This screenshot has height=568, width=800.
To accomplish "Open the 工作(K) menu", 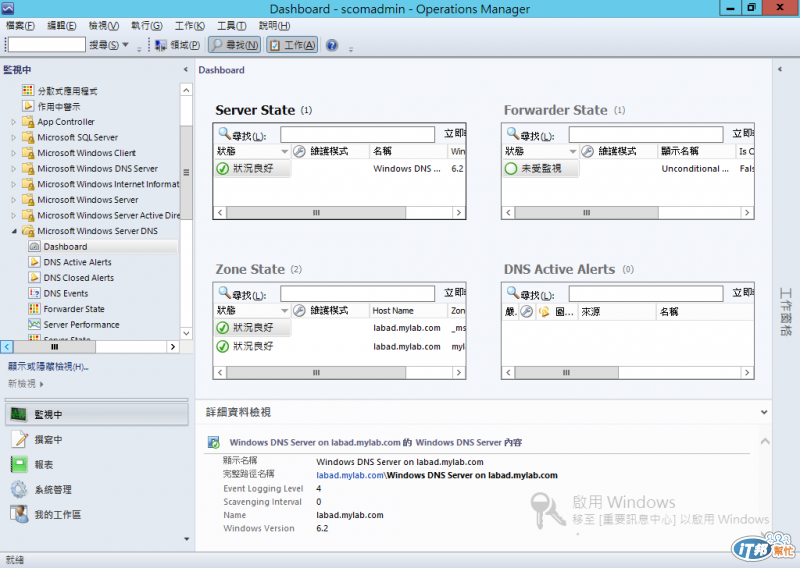I will (x=189, y=26).
